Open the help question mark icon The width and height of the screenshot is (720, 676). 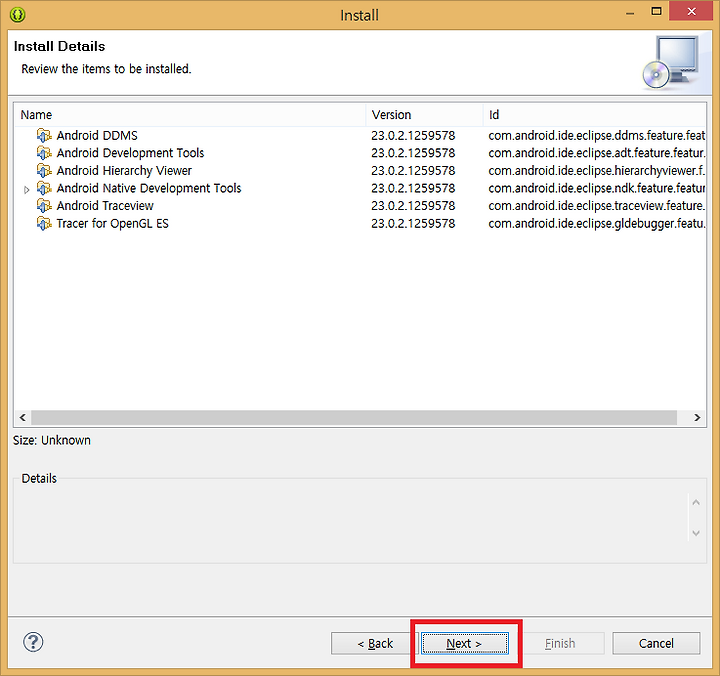pyautogui.click(x=33, y=642)
